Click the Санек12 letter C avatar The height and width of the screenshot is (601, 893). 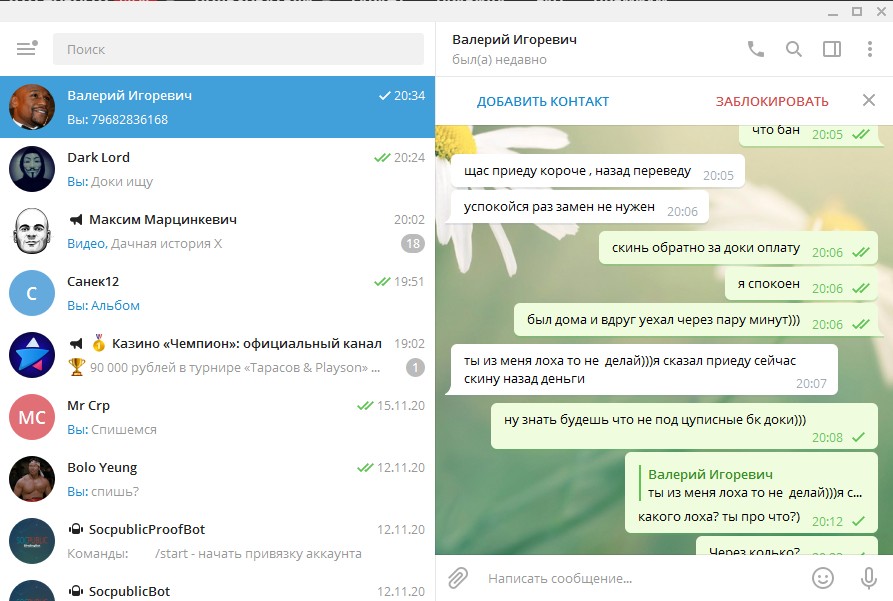point(32,293)
